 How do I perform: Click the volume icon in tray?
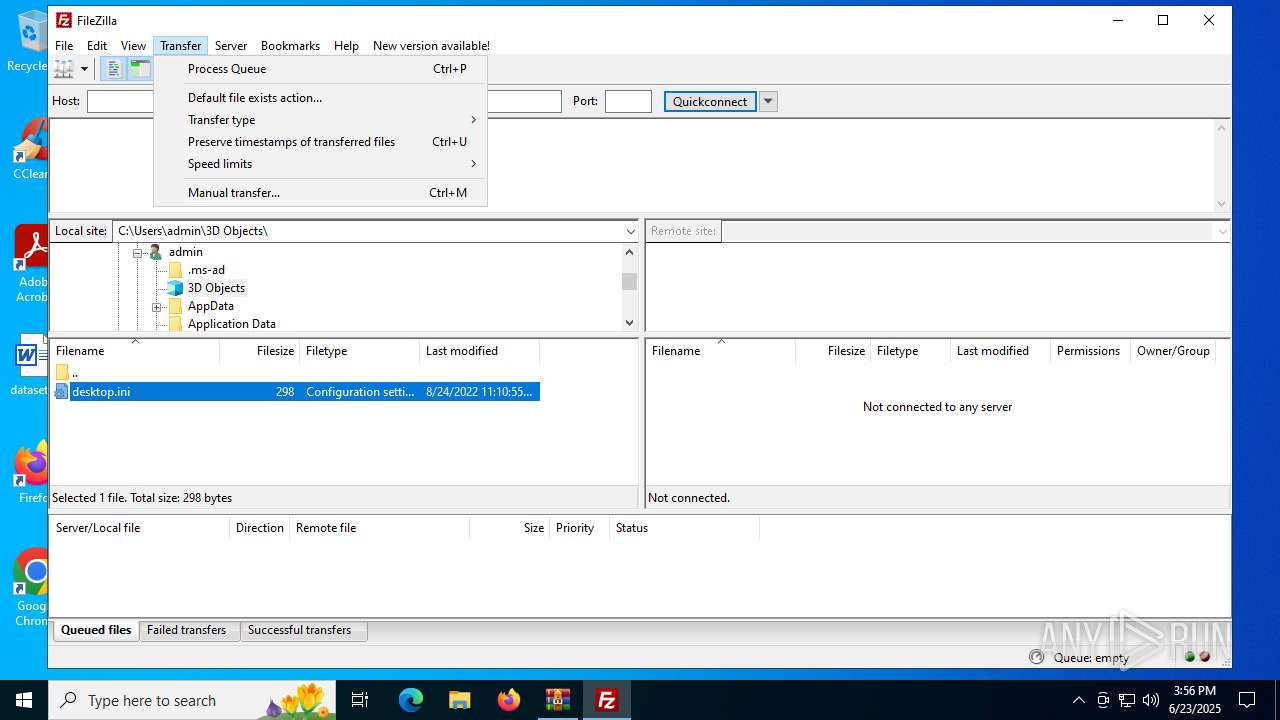coord(1150,700)
